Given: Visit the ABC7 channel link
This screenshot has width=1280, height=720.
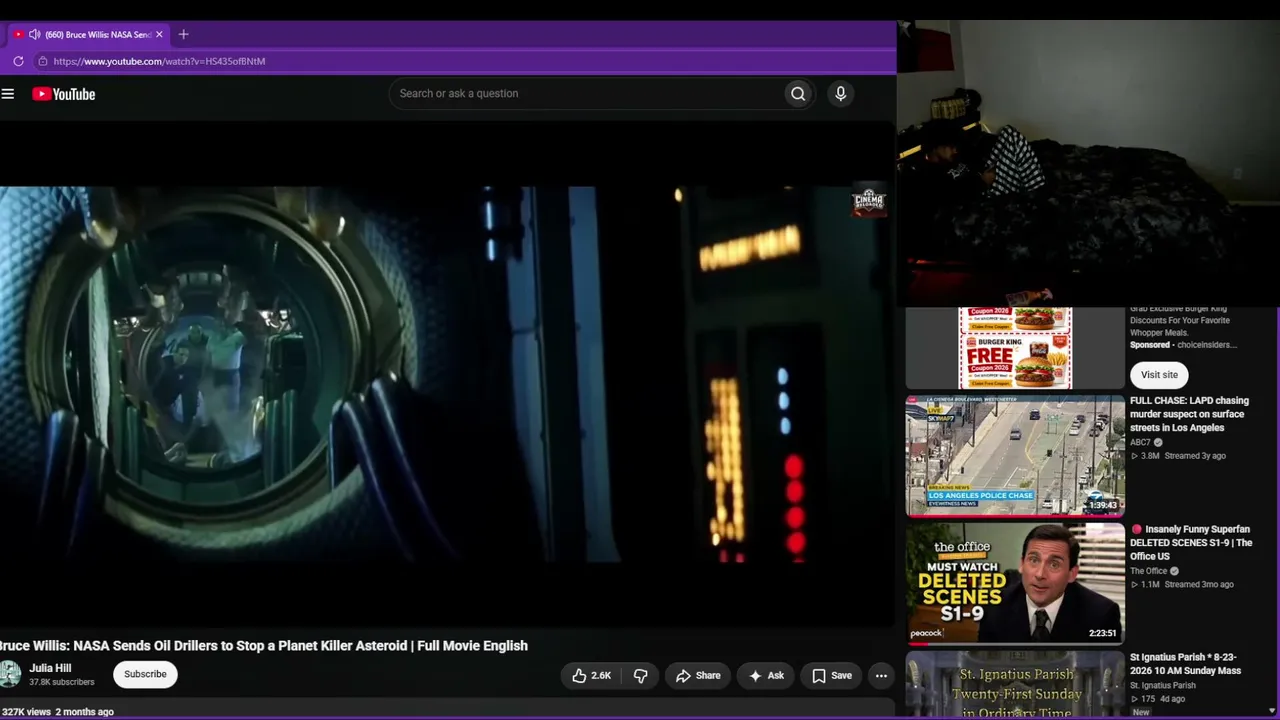Looking at the screenshot, I should click(x=1141, y=442).
